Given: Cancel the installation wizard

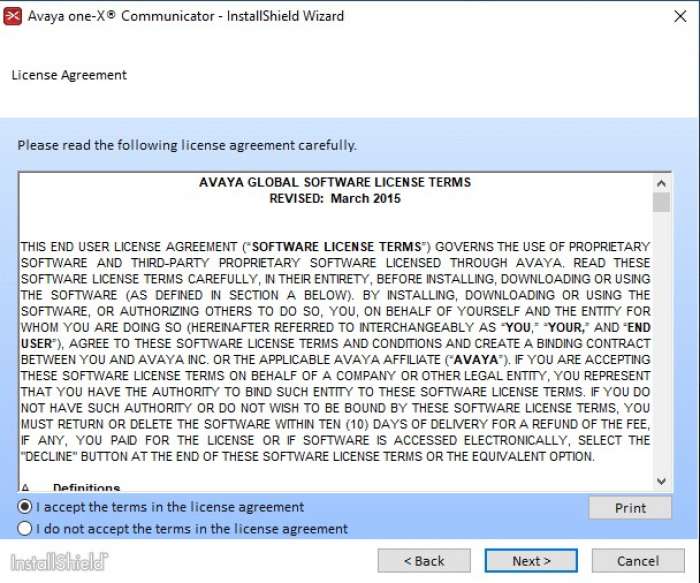Looking at the screenshot, I should (x=638, y=561).
